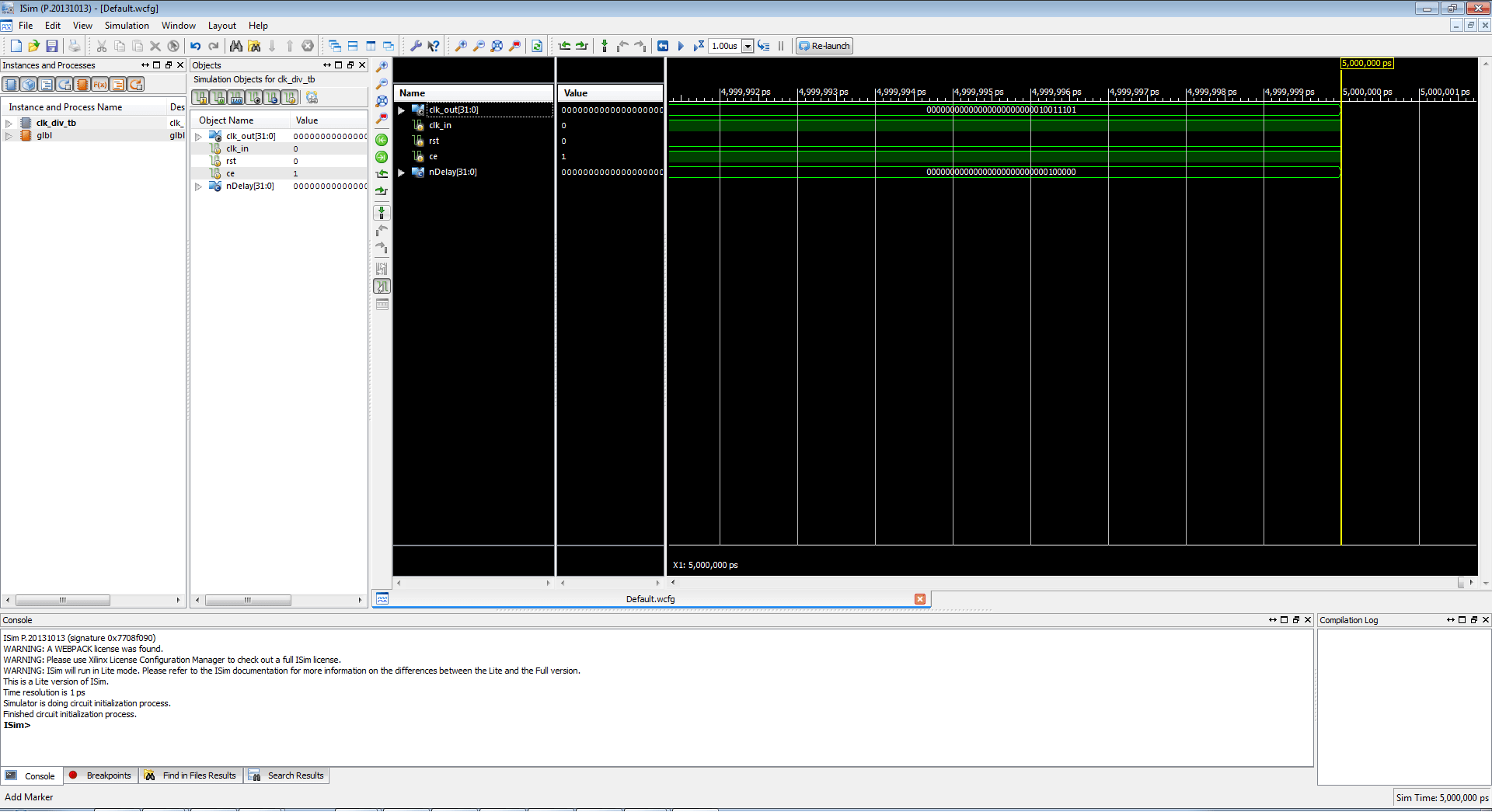1492x812 pixels.
Task: Click Instances panel horizontal scrollbar thumb
Action: [63, 600]
